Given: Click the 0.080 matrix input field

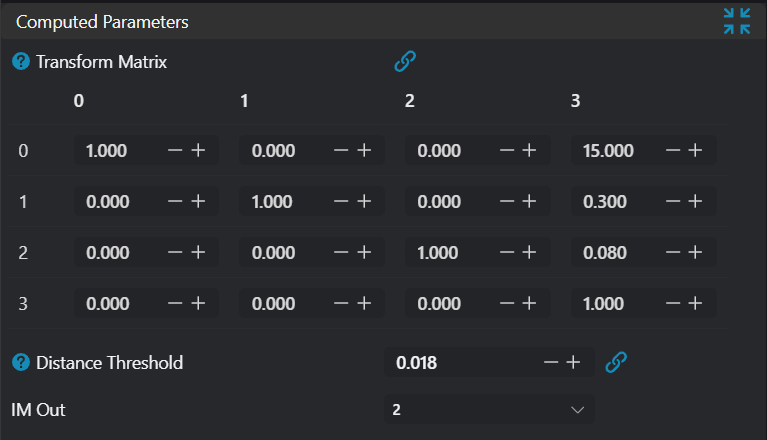Looking at the screenshot, I should point(614,253).
